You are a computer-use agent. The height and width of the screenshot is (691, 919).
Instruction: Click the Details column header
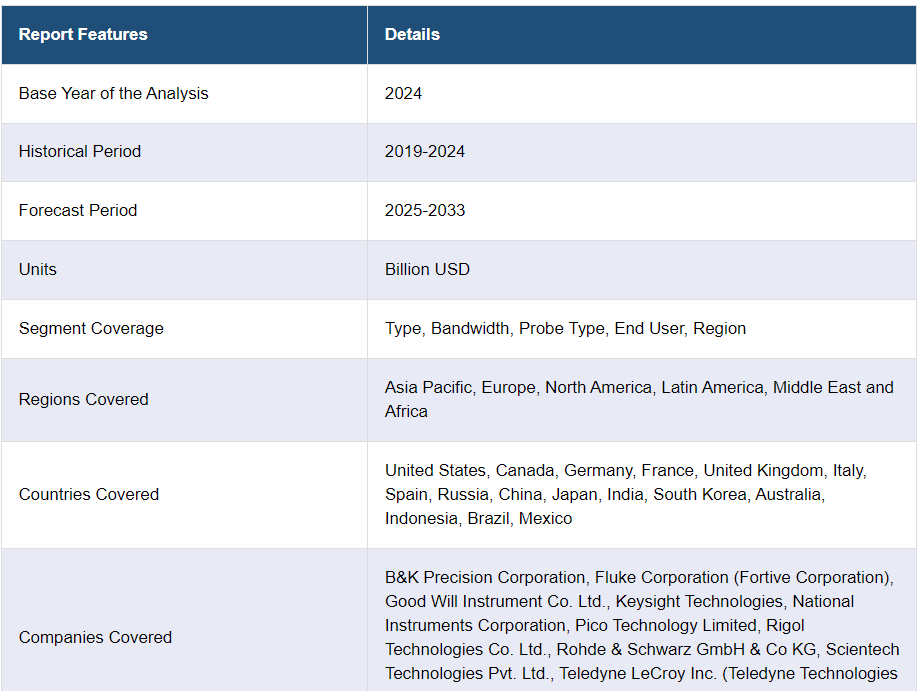pyautogui.click(x=412, y=34)
